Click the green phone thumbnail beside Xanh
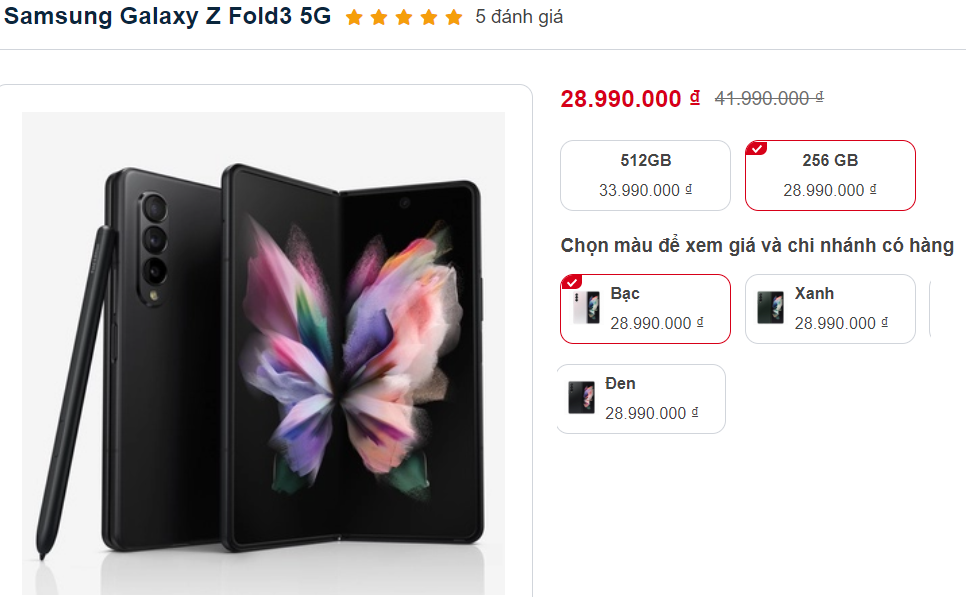This screenshot has width=966, height=597. [770, 308]
